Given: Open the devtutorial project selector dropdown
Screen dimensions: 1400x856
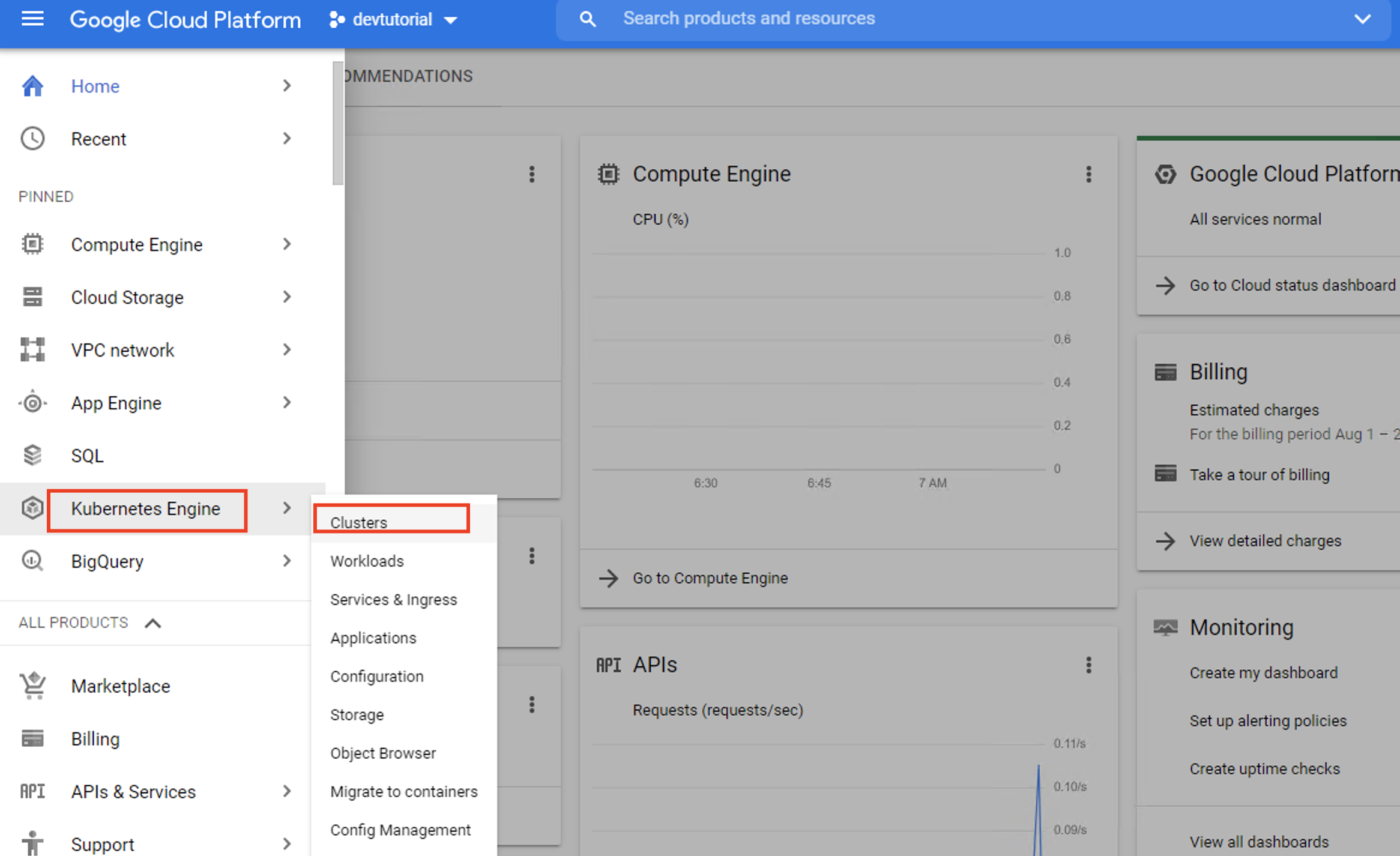Looking at the screenshot, I should 394,20.
